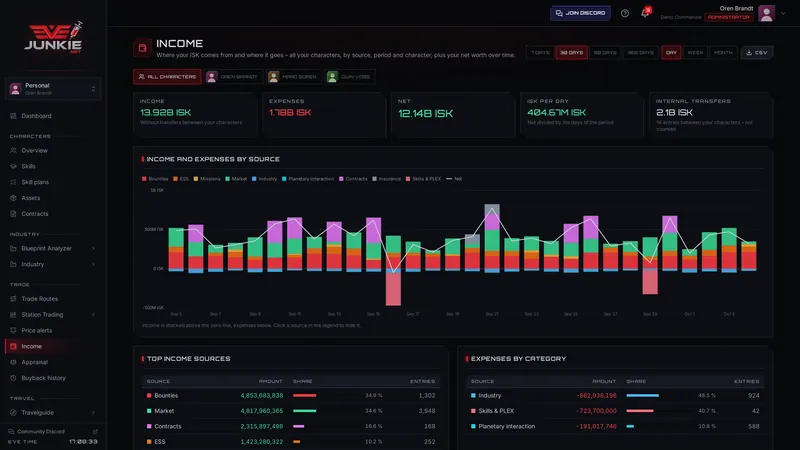Screen dimensions: 800x450
Task: Toggle ESS series in chart legend
Action: coord(181,179)
